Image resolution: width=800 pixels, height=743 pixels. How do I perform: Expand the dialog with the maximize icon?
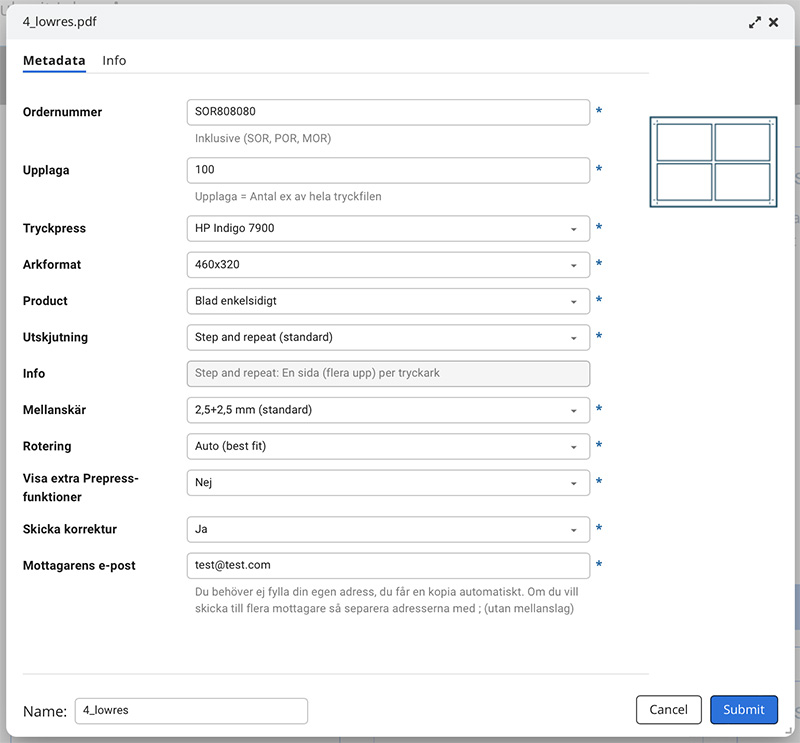tap(756, 21)
